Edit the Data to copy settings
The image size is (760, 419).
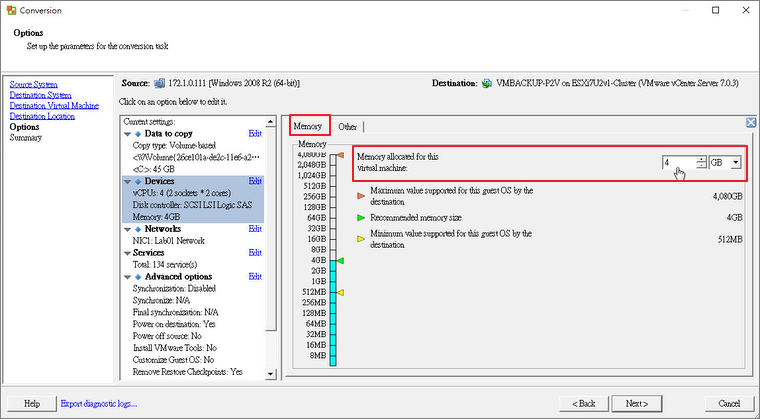(255, 134)
